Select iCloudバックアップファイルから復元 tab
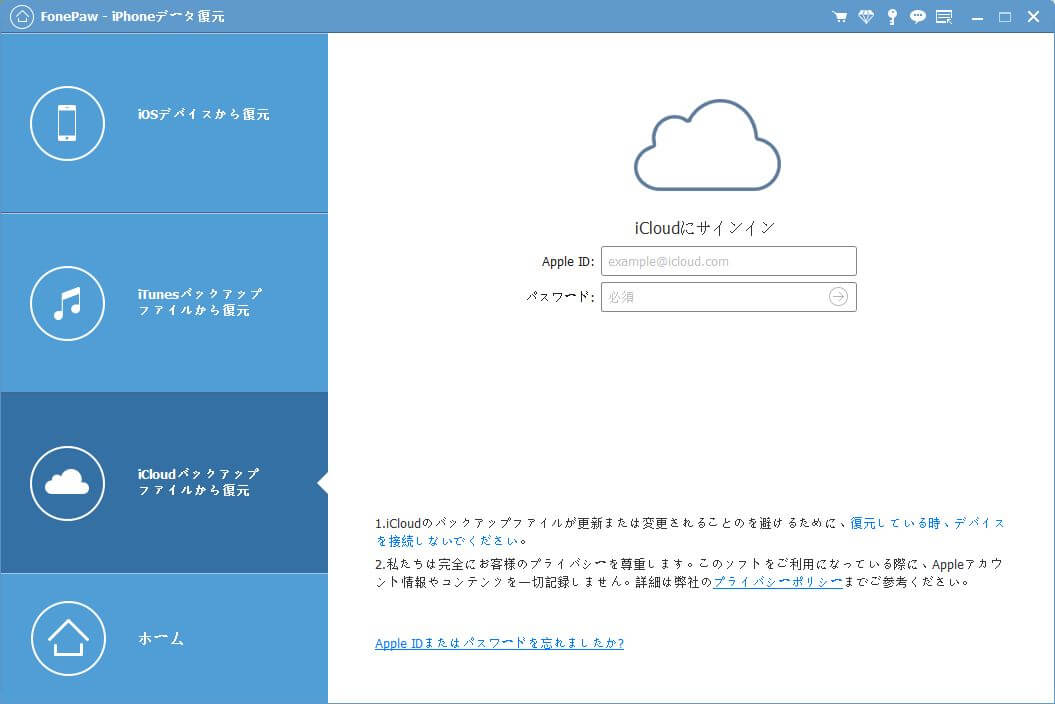 [164, 483]
